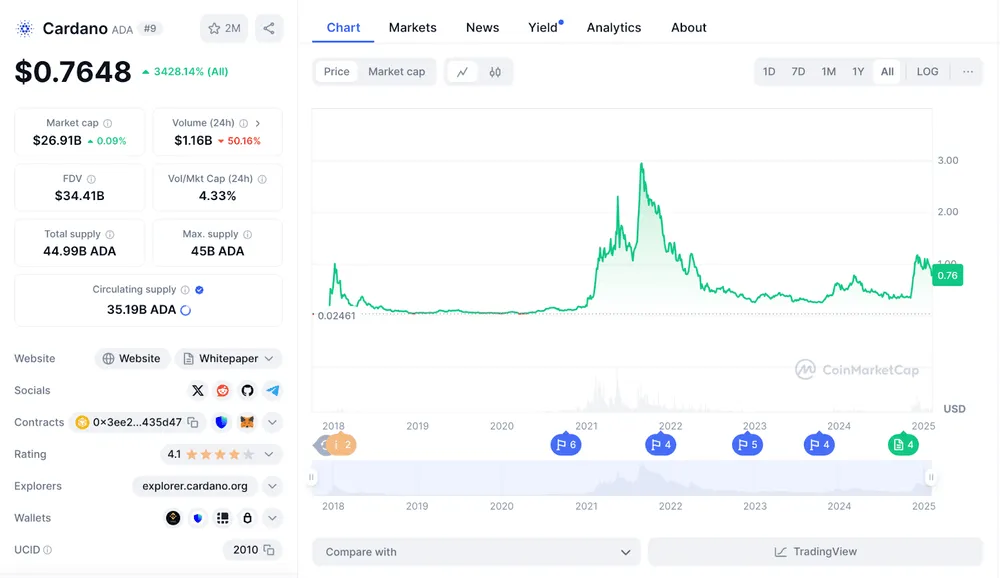Copy the UCID 2010 value
1000x578 pixels.
point(269,549)
